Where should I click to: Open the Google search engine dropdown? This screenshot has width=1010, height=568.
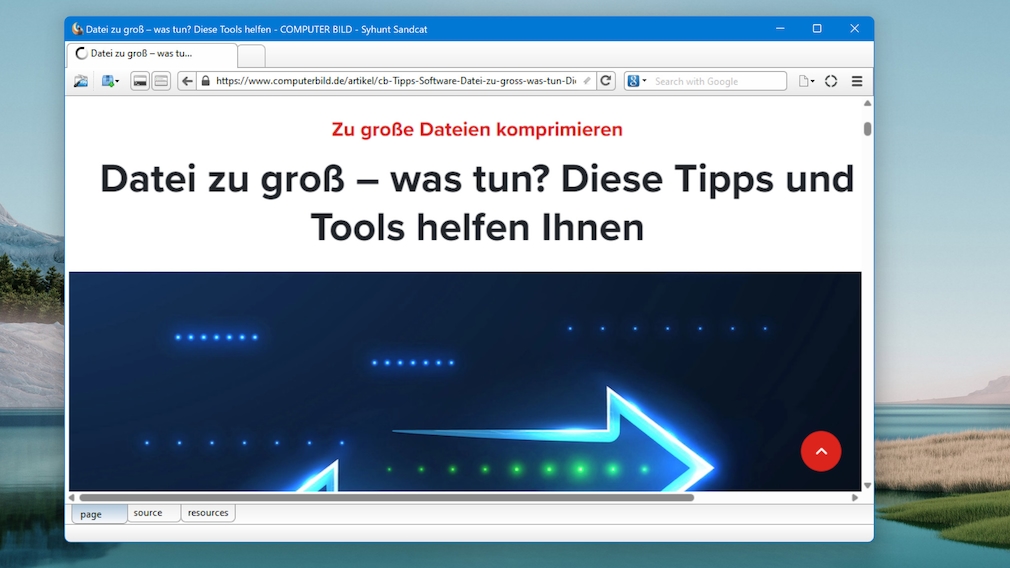click(637, 81)
